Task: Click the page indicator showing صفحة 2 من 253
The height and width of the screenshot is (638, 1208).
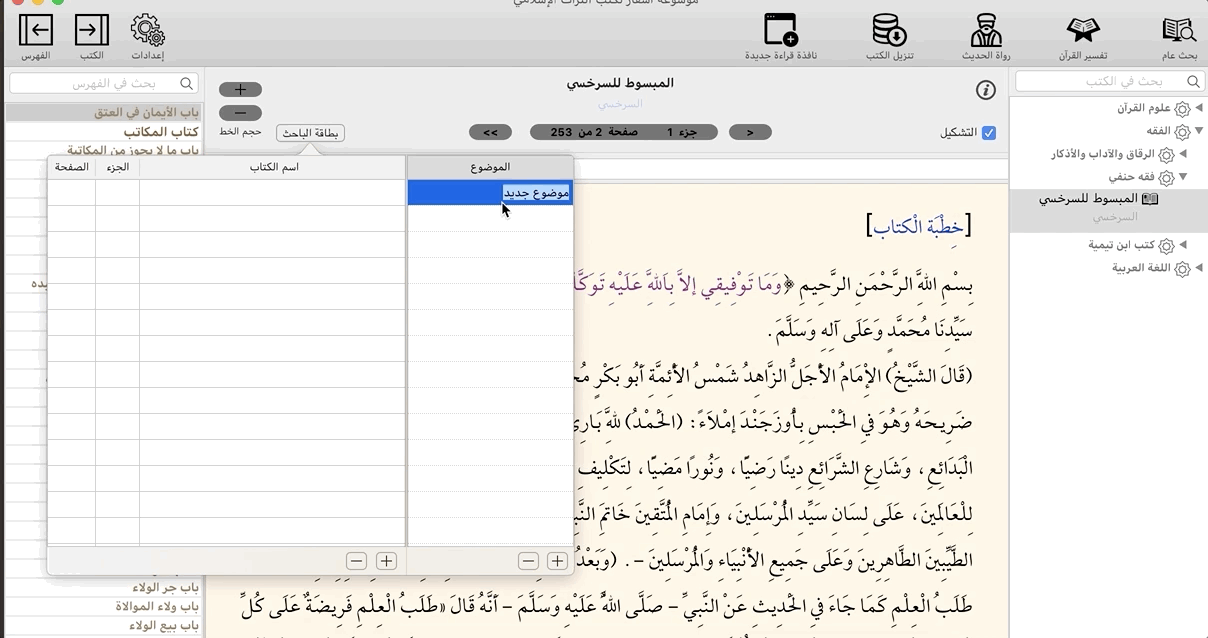Action: point(625,132)
